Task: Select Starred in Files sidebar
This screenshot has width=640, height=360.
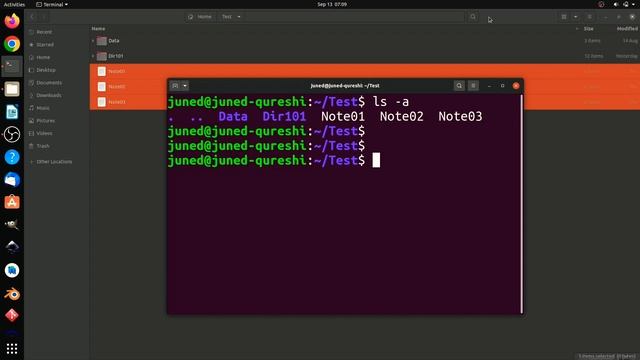Action: 45,44
